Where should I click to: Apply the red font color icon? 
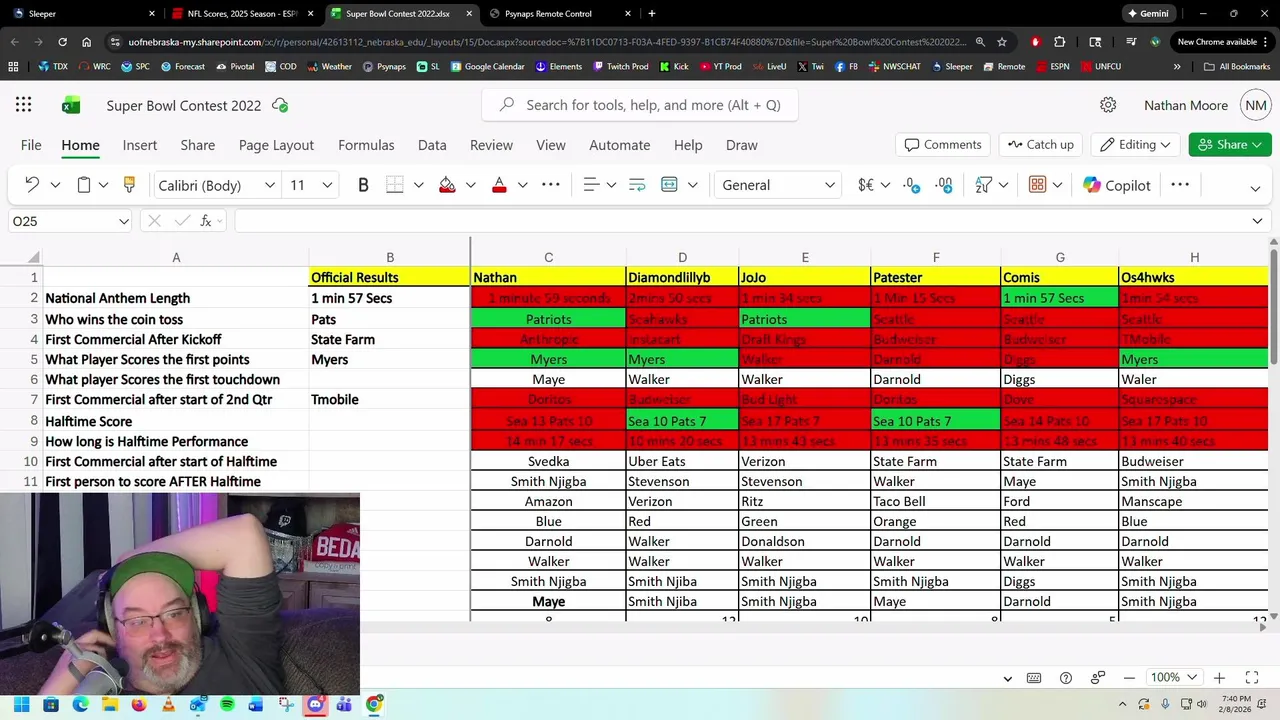tap(499, 185)
